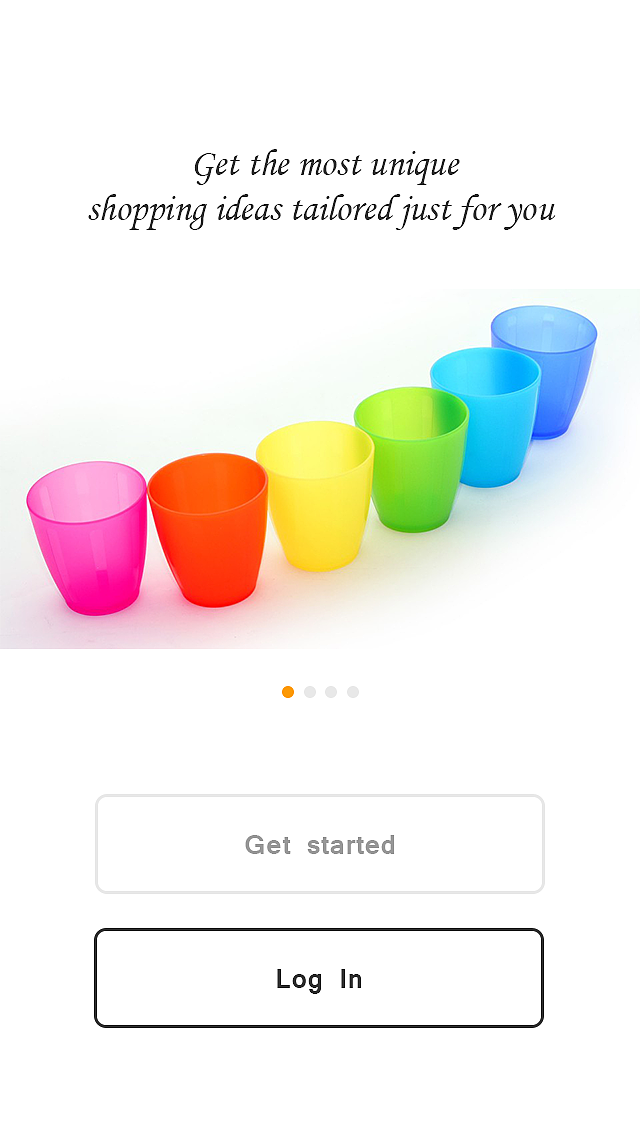Jump to the second carousel page dot

click(309, 692)
